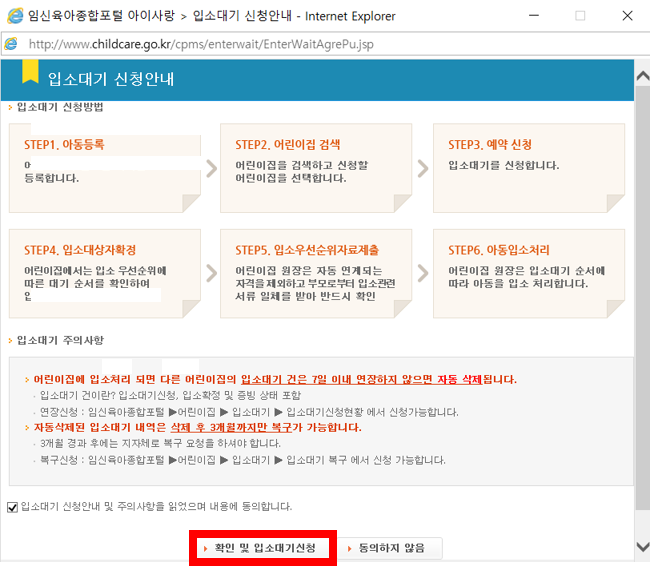
Task: Toggle the 입소대기 신청안내 동의 checkbox
Action: pos(12,507)
